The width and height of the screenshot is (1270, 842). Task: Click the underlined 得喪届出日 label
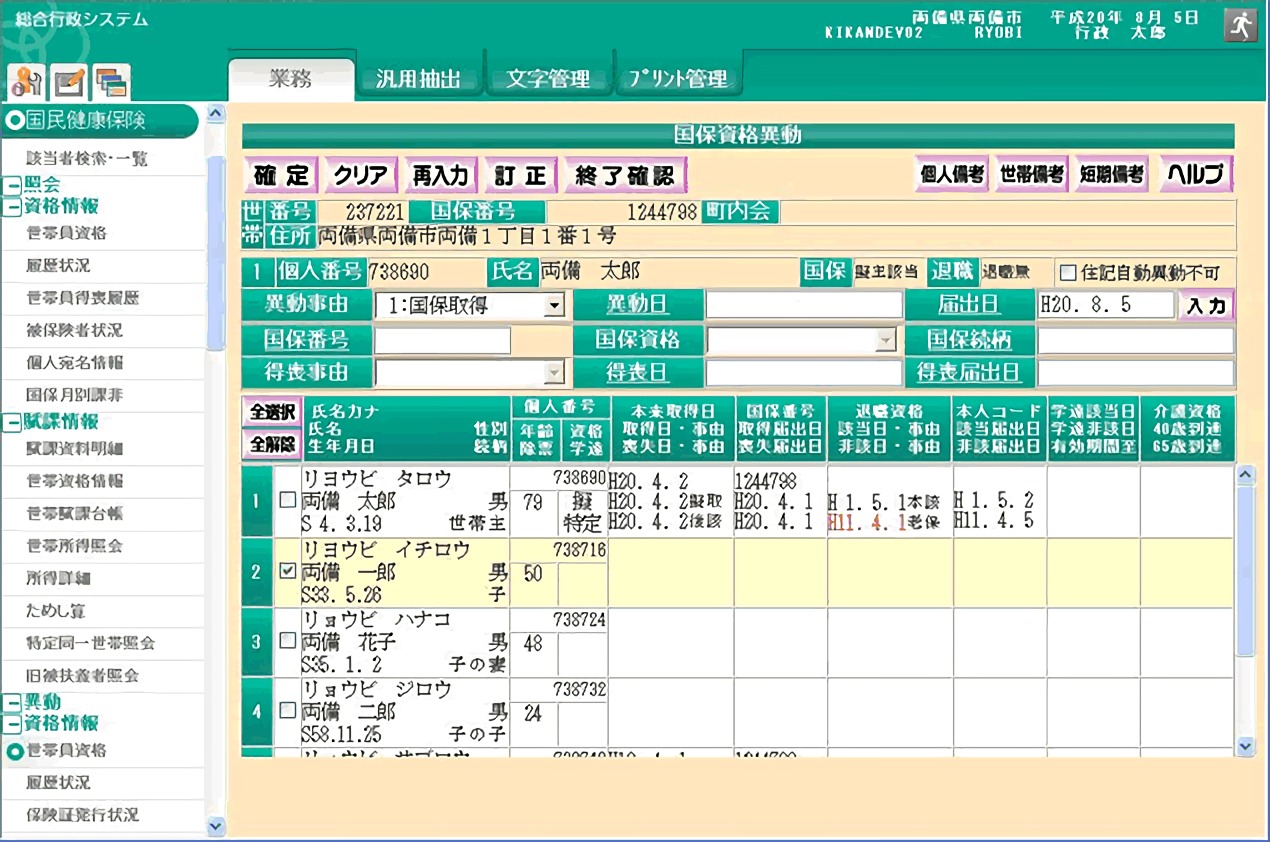[x=969, y=373]
